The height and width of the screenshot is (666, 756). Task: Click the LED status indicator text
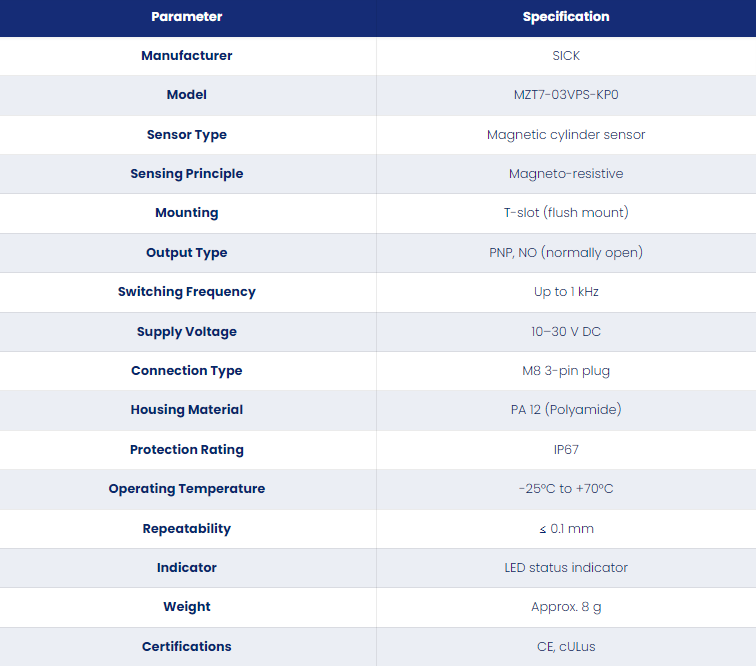(x=566, y=568)
